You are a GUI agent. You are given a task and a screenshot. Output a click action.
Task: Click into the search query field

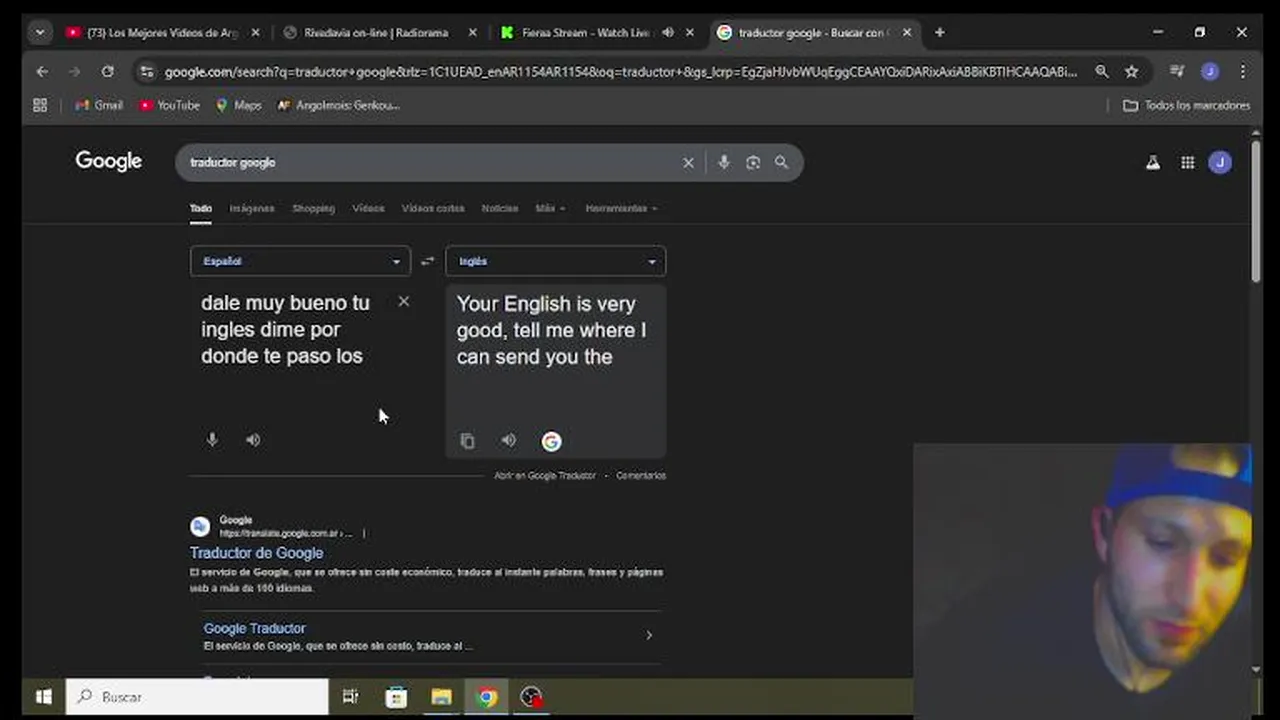point(430,163)
